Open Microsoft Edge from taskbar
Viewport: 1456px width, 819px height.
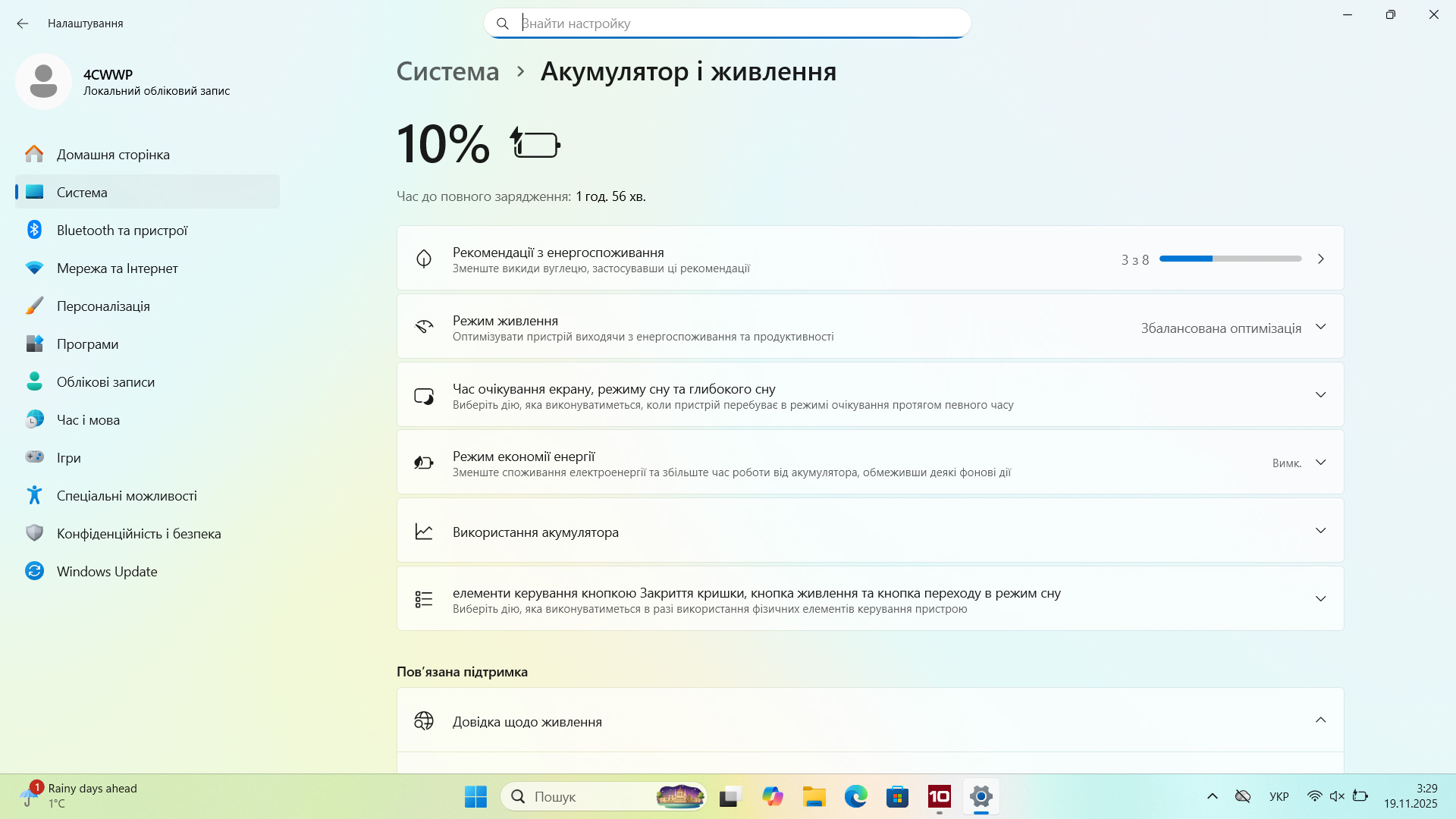855,796
